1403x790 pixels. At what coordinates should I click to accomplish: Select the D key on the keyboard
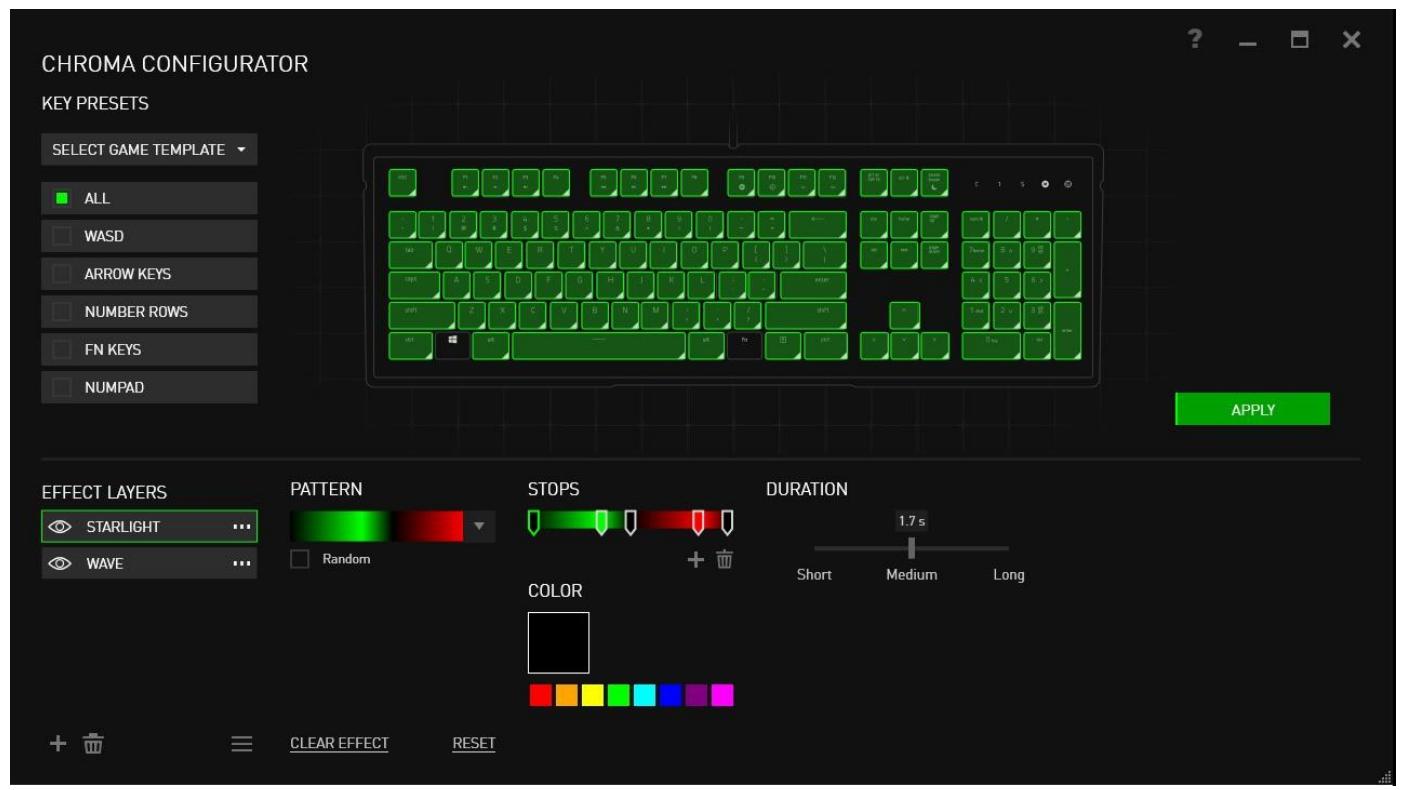520,285
